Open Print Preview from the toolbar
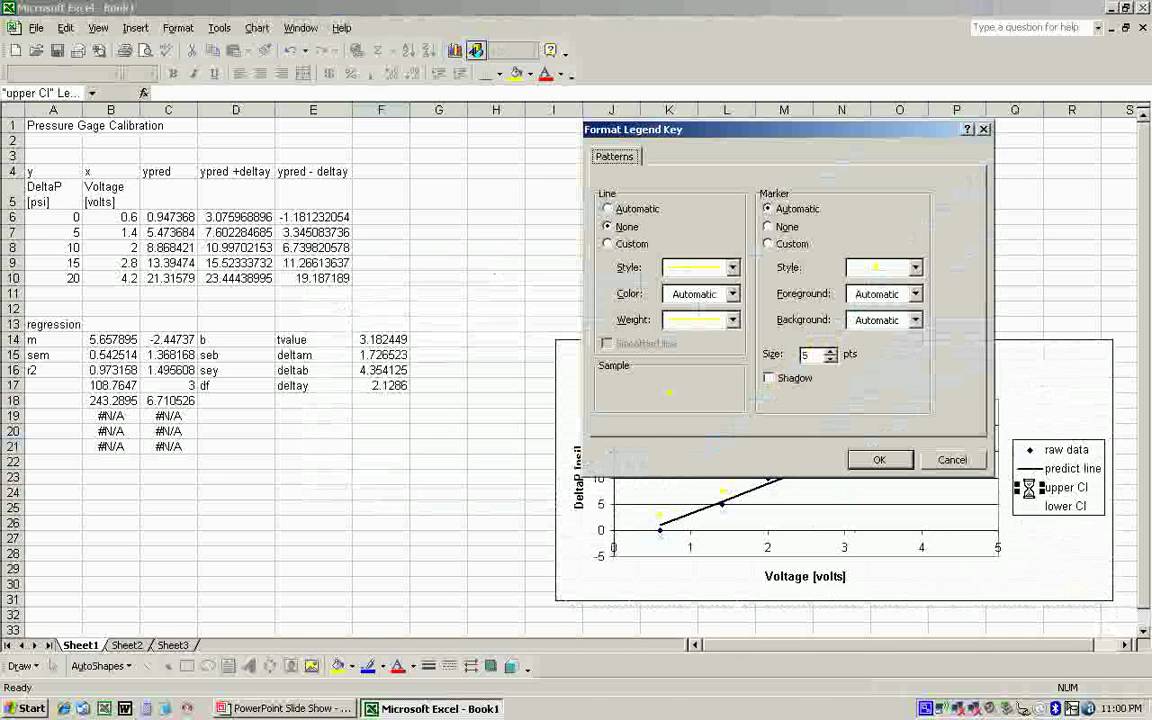The width and height of the screenshot is (1152, 720). coord(145,51)
